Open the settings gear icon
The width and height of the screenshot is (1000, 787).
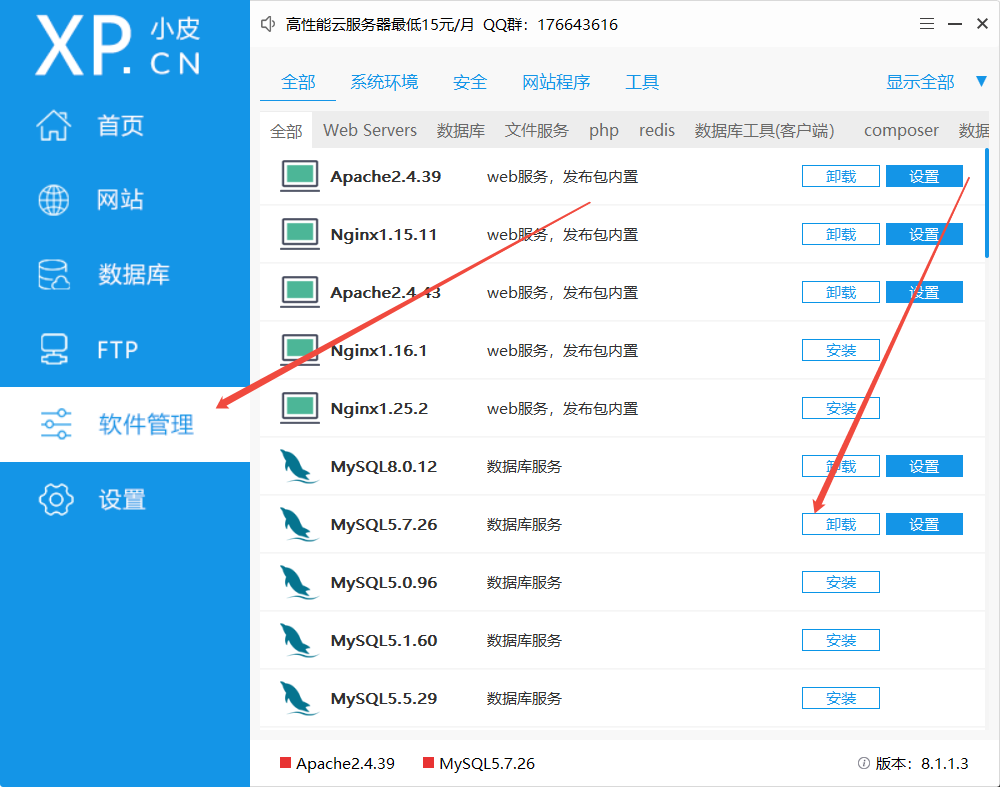pyautogui.click(x=54, y=499)
